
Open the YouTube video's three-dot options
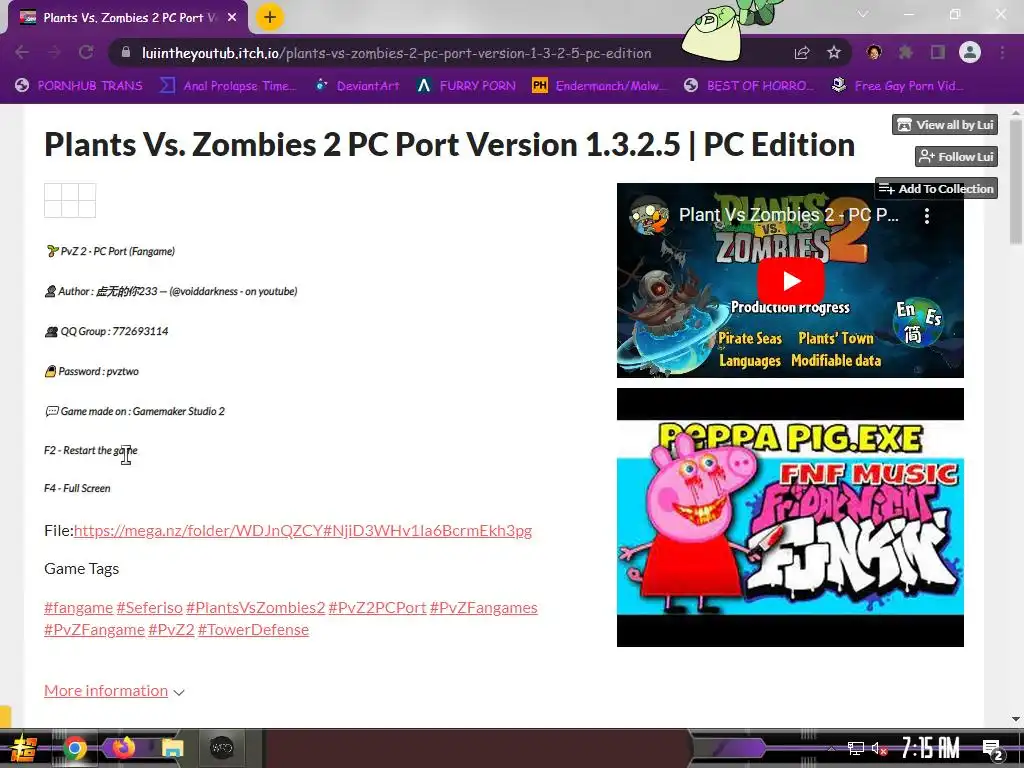[x=927, y=216]
